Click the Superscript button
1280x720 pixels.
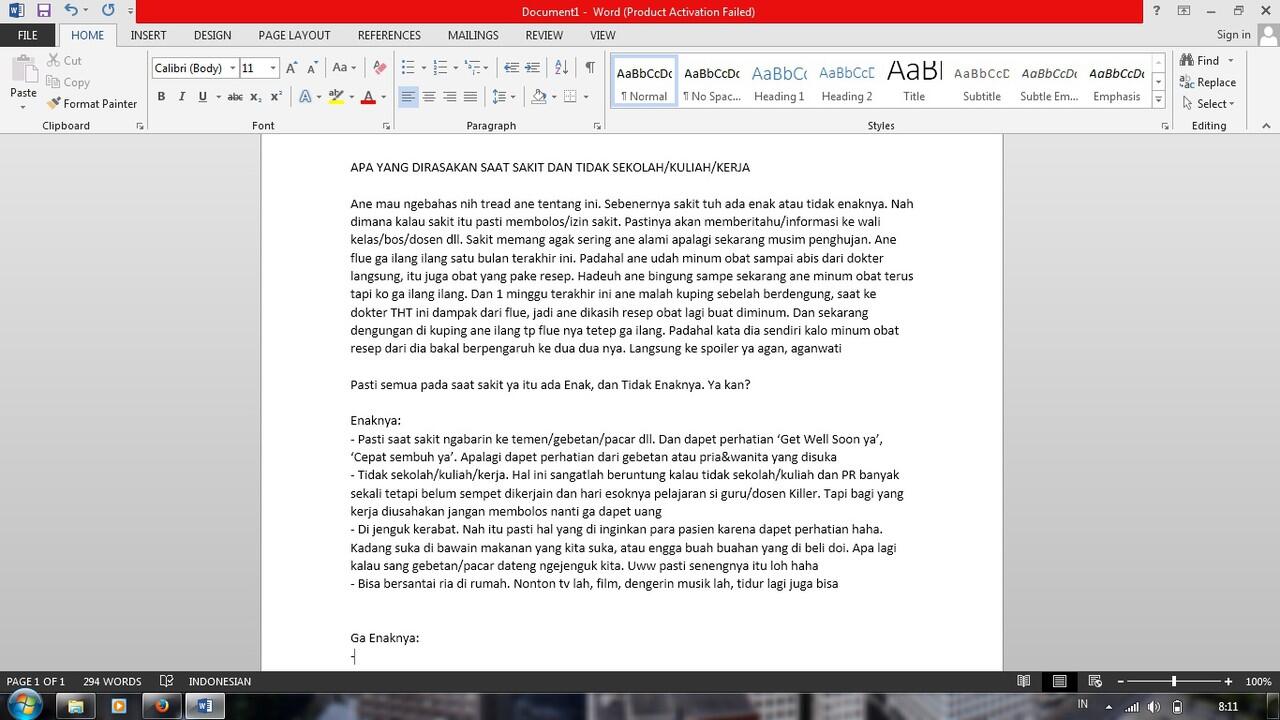coord(276,97)
